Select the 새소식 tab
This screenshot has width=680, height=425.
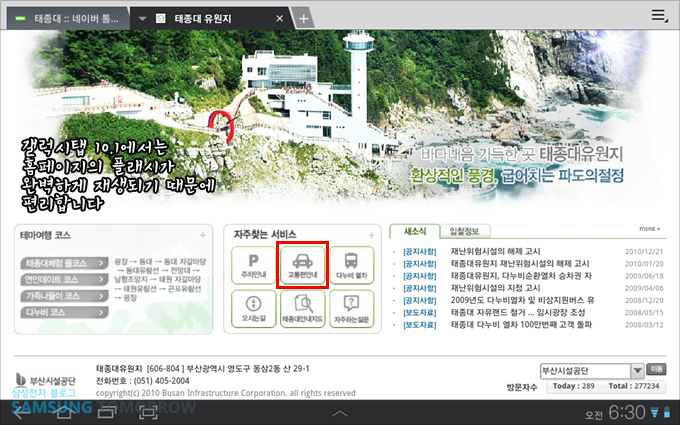(415, 232)
